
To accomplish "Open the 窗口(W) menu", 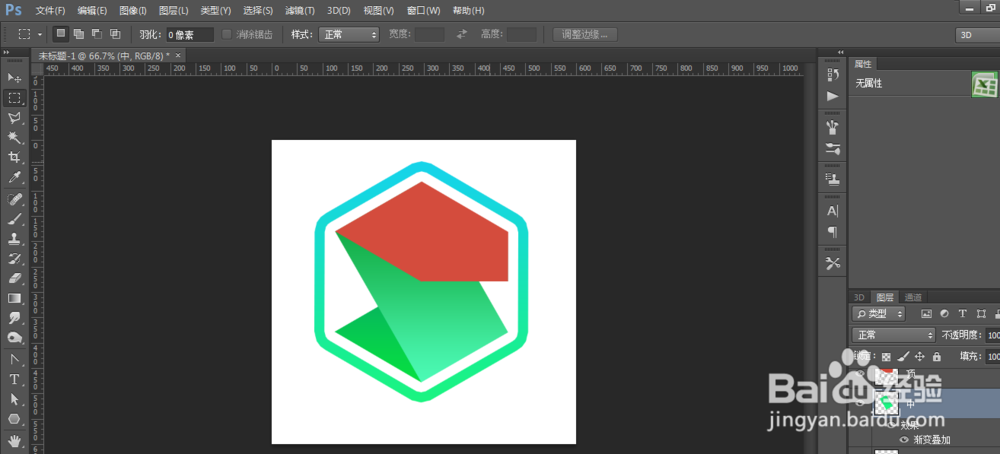I will pyautogui.click(x=423, y=11).
